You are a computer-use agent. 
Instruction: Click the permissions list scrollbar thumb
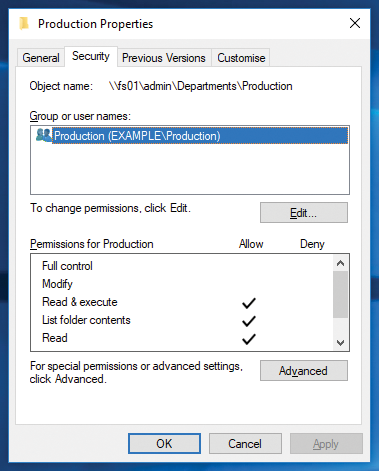pyautogui.click(x=340, y=294)
